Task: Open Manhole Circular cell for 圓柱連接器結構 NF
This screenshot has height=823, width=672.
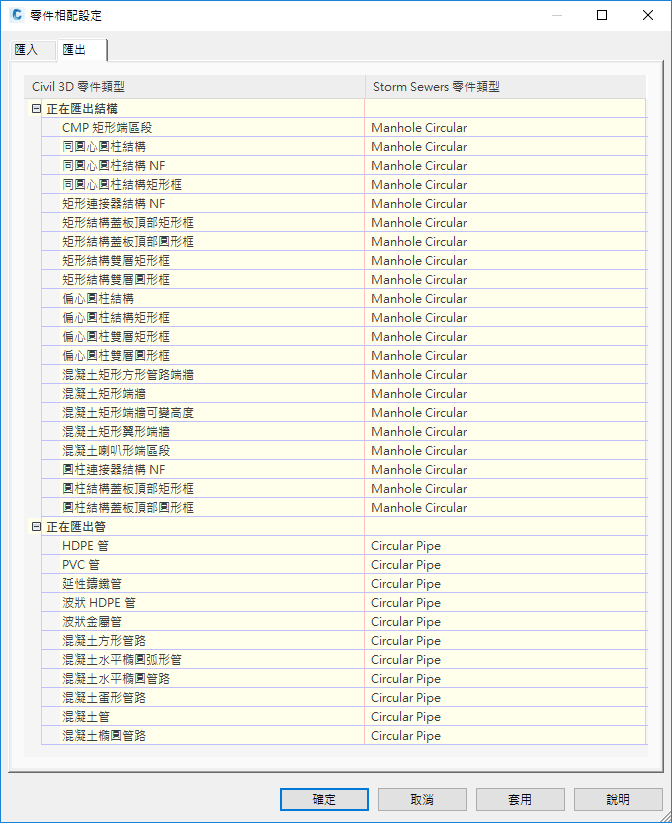Action: tap(506, 469)
